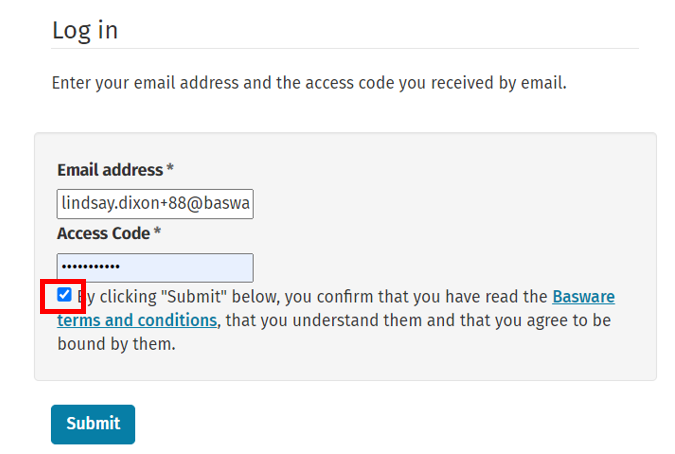
Task: Open the Basware link
Action: (583, 296)
